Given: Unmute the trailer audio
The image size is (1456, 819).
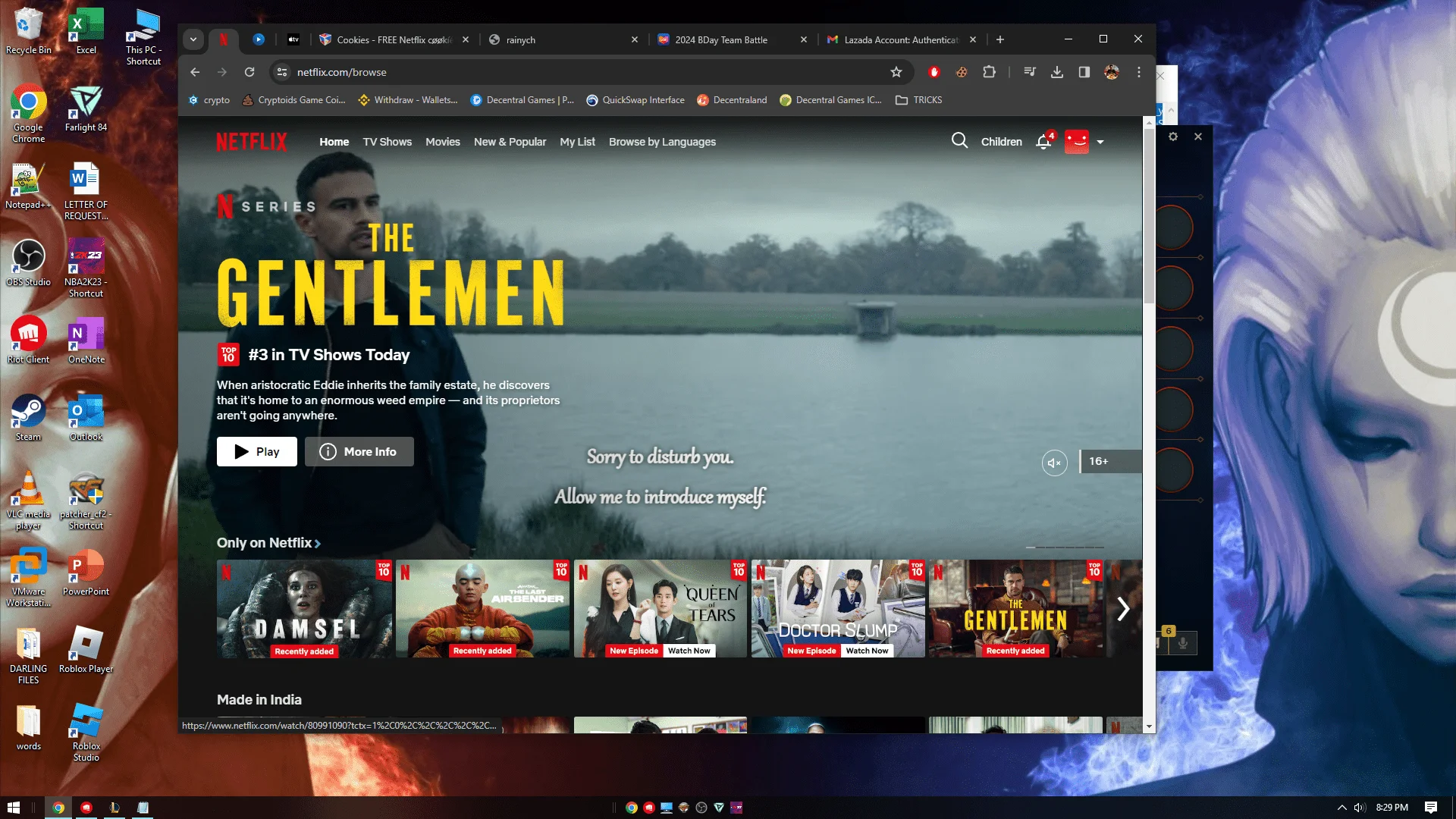Looking at the screenshot, I should (x=1054, y=462).
